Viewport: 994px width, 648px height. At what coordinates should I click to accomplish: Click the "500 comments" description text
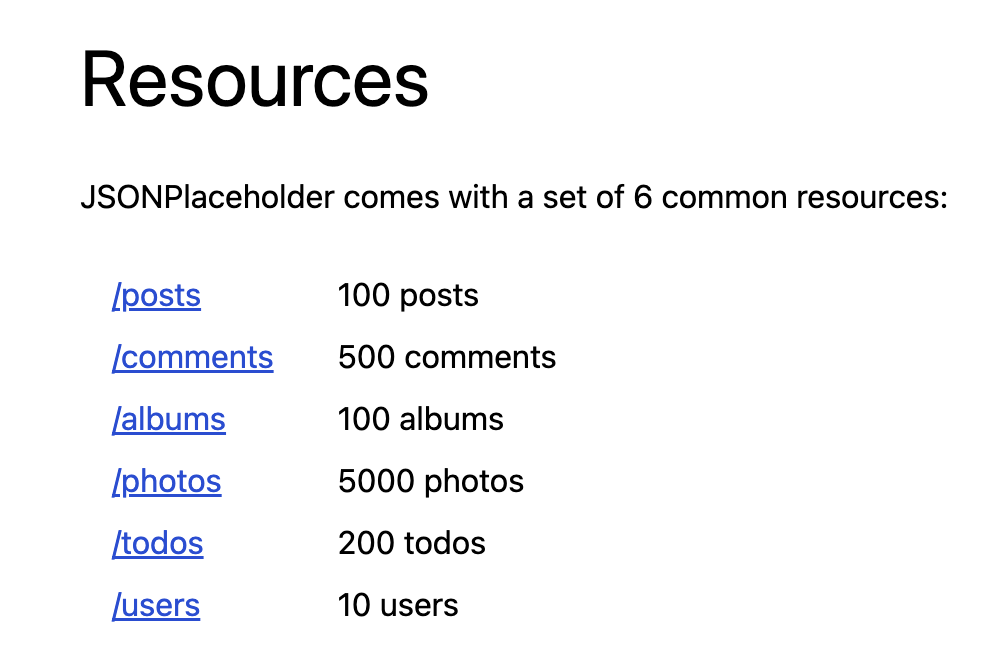tap(447, 357)
